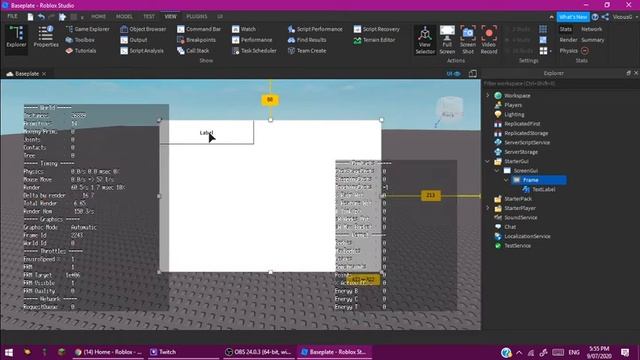Click the What's New button
Image resolution: width=640 pixels, height=360 pixels.
tap(573, 17)
